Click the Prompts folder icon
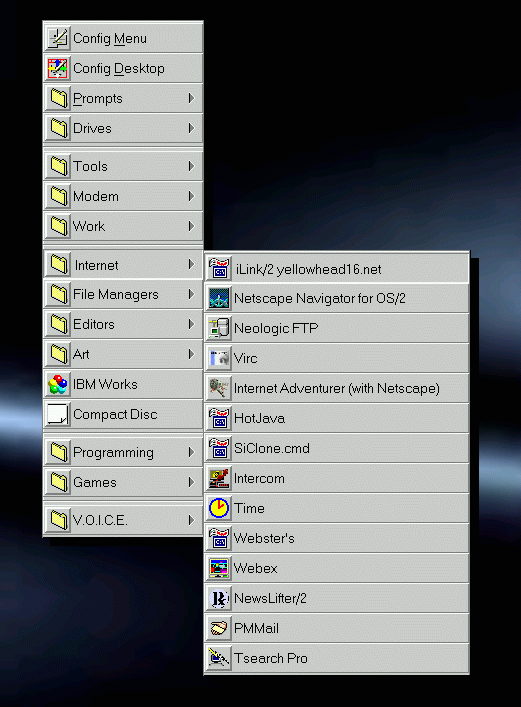The height and width of the screenshot is (707, 521). coord(59,98)
